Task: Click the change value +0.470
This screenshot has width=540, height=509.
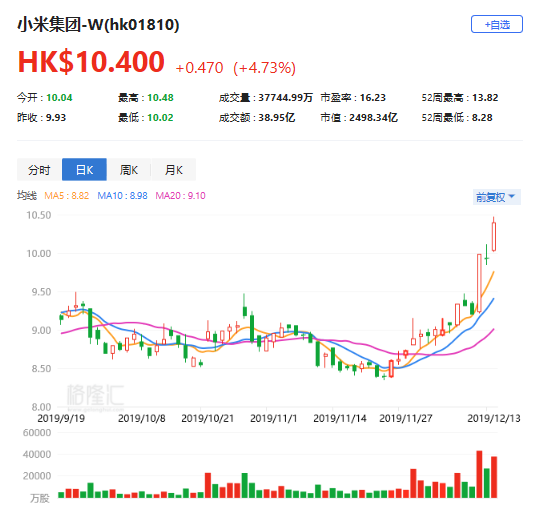Action: [x=199, y=67]
